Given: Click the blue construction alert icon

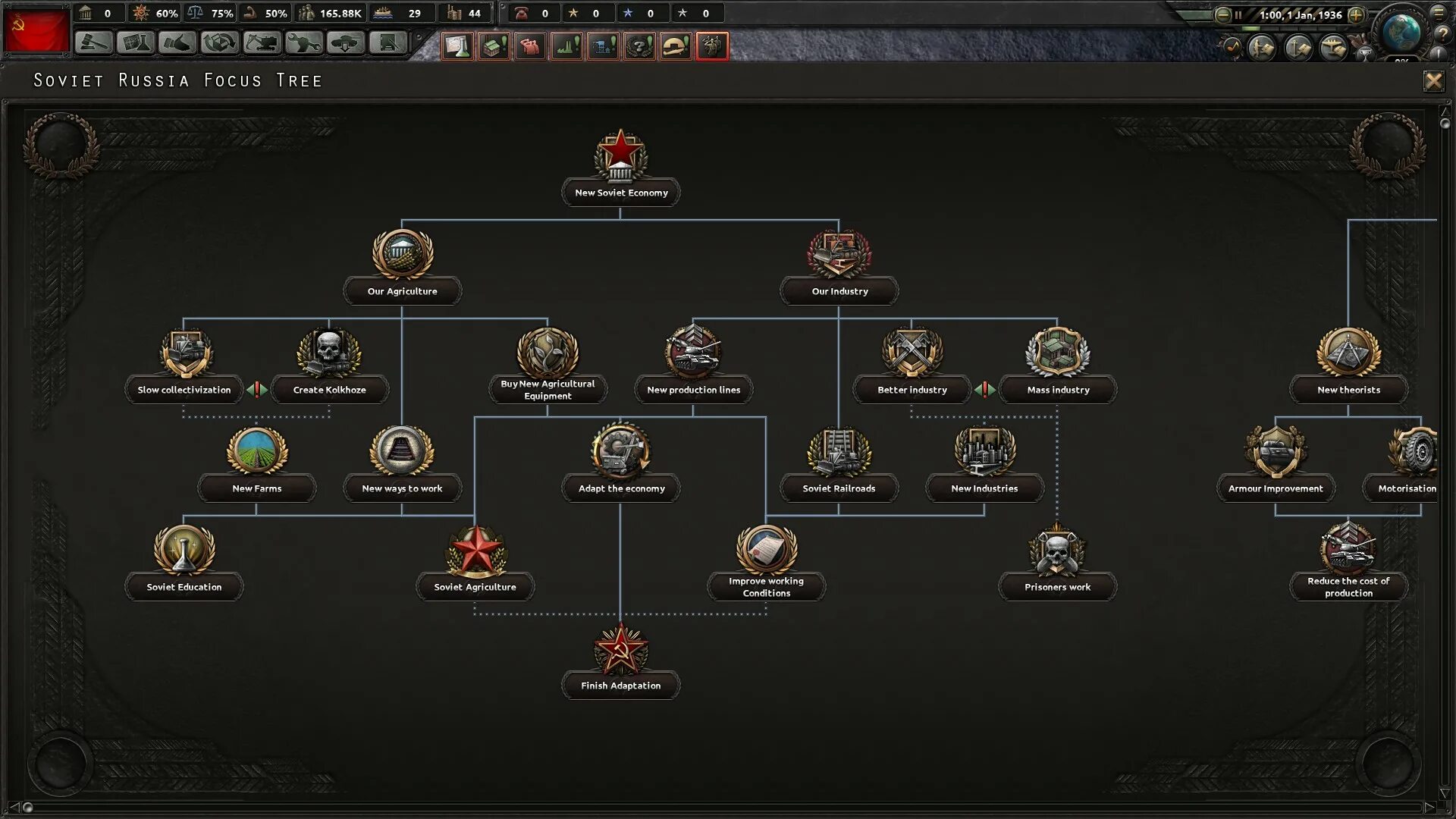Looking at the screenshot, I should [x=603, y=46].
